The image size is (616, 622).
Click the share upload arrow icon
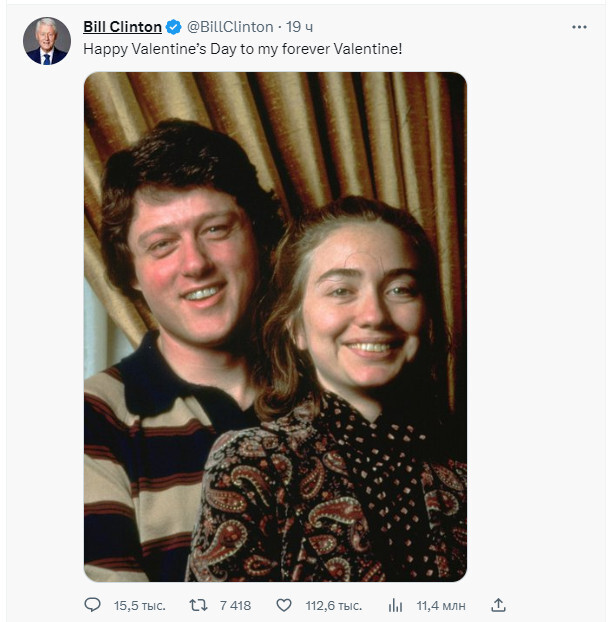click(x=499, y=605)
